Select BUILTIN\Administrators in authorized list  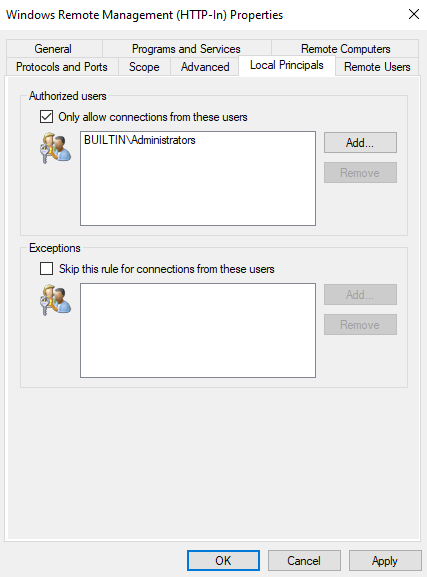[140, 140]
